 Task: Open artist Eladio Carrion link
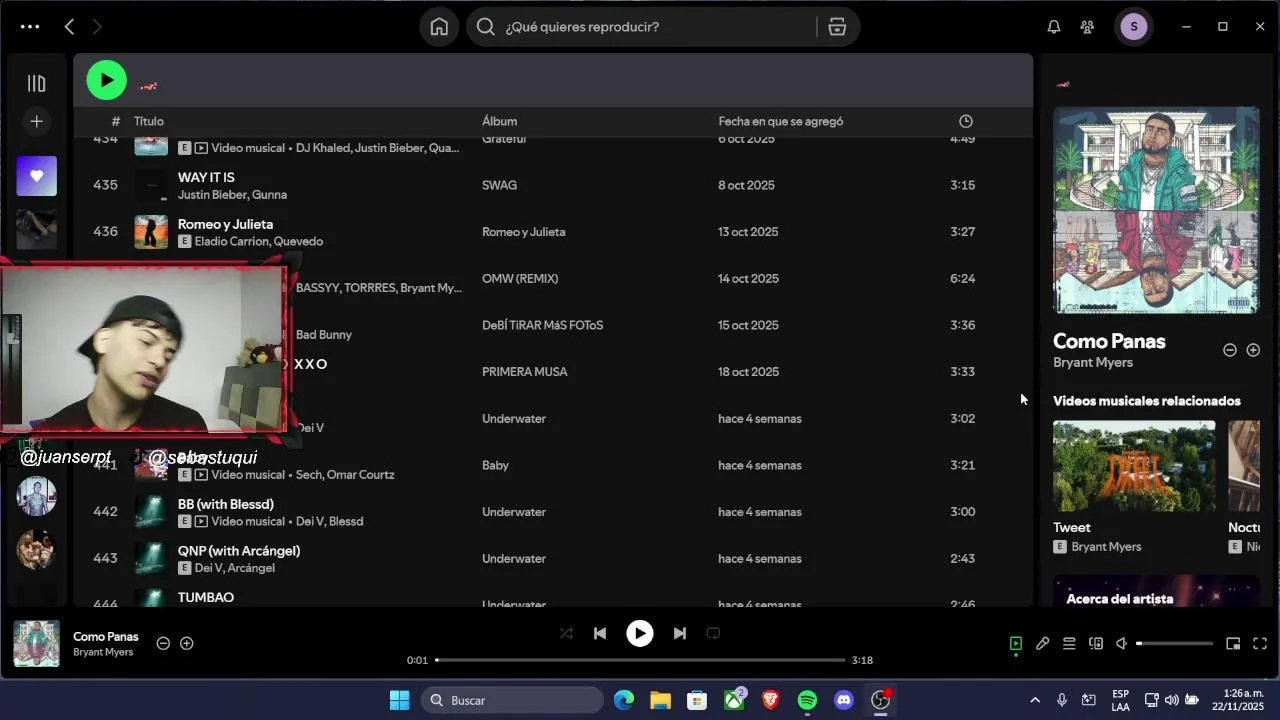[231, 241]
